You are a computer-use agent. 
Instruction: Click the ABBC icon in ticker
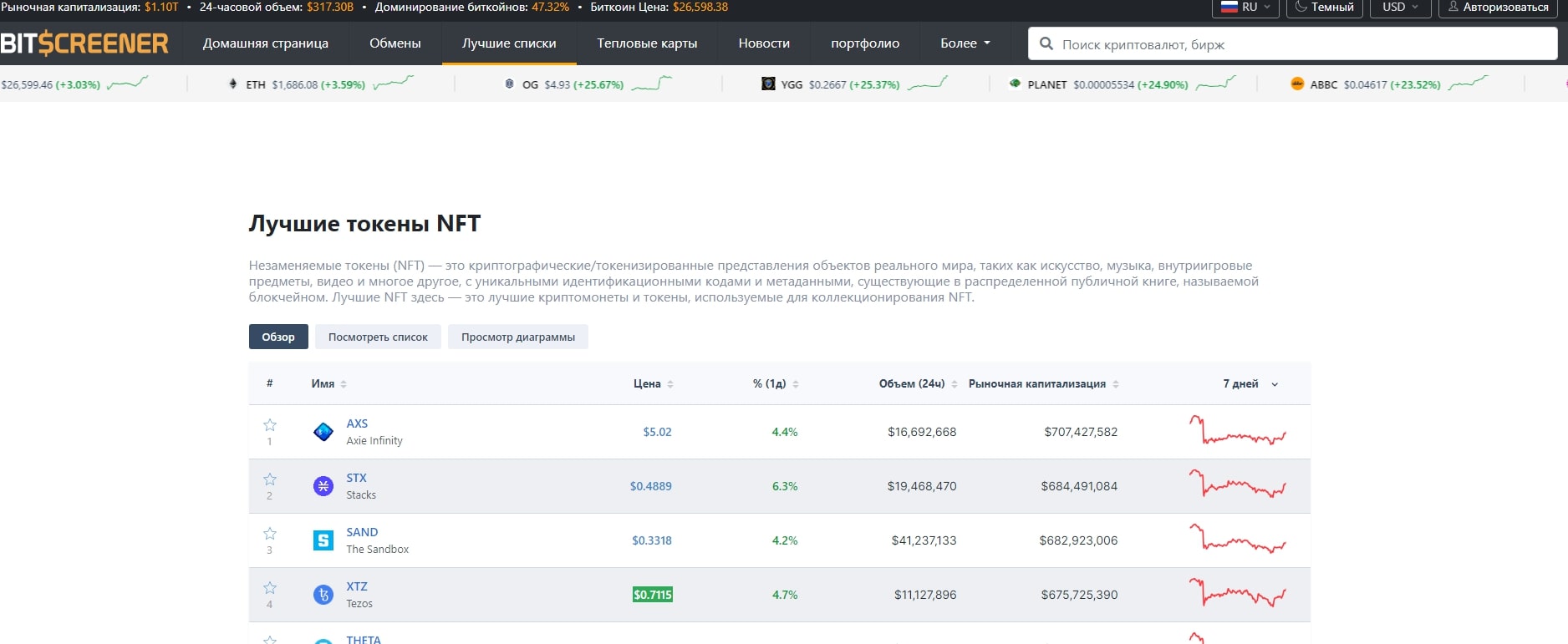(1297, 84)
